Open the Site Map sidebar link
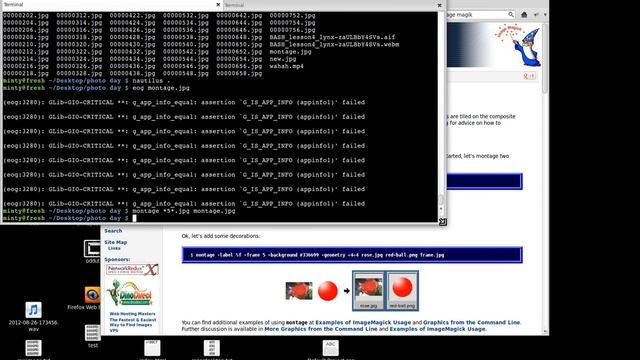The width and height of the screenshot is (640, 360). pos(116,242)
